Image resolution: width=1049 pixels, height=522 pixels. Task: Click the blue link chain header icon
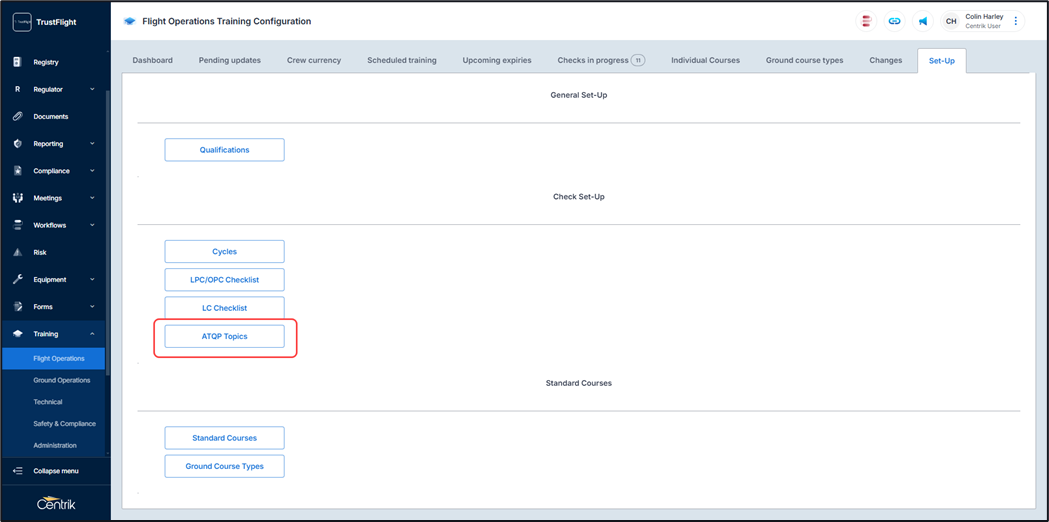(x=894, y=21)
